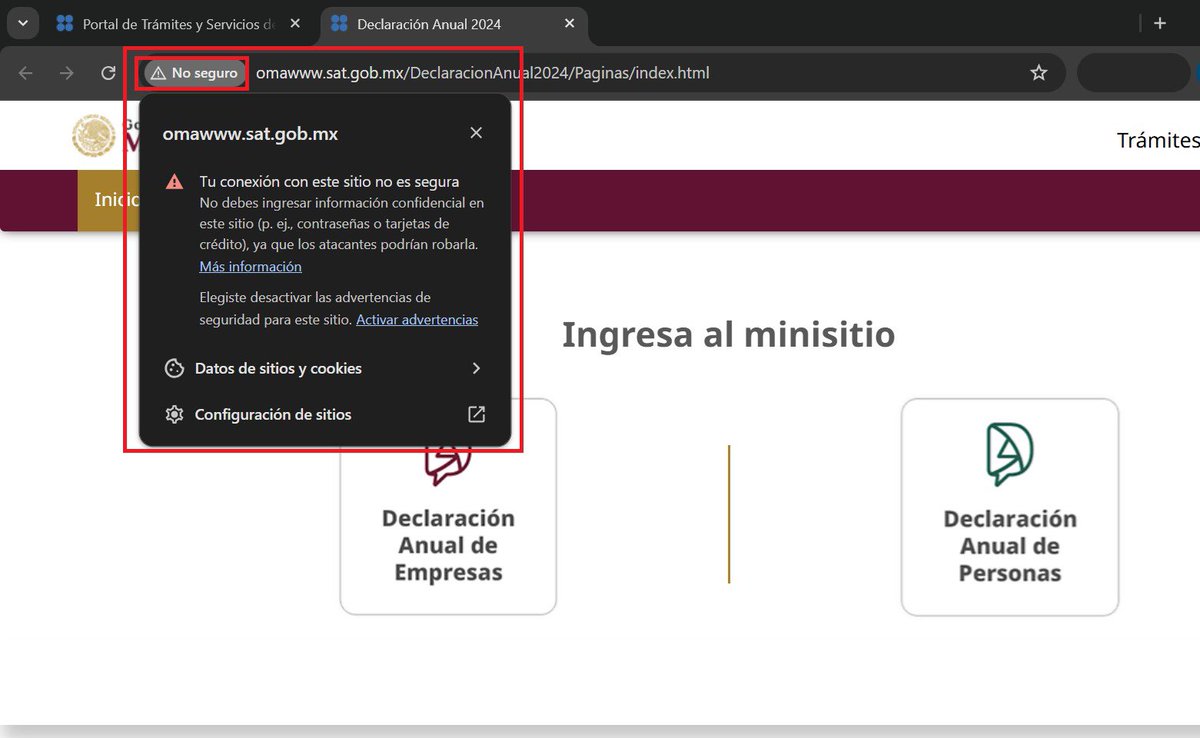Viewport: 1200px width, 738px height.
Task: Open the Más información link
Action: click(x=250, y=266)
